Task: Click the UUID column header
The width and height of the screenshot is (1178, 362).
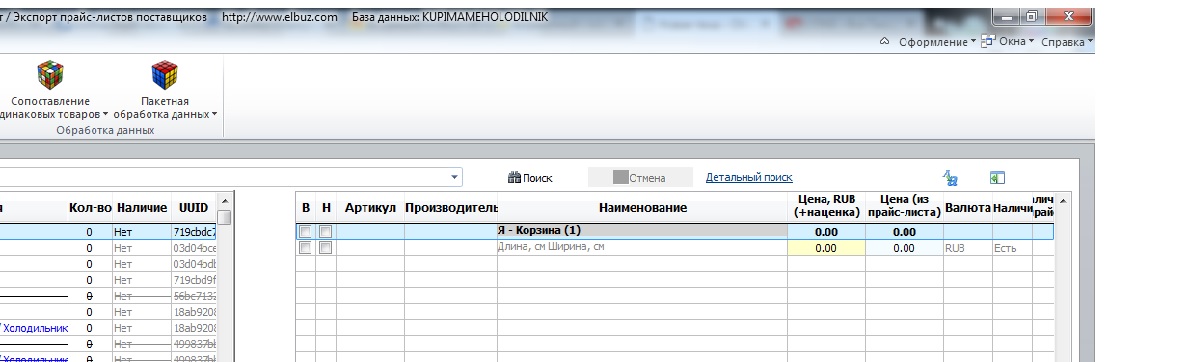Action: point(193,207)
